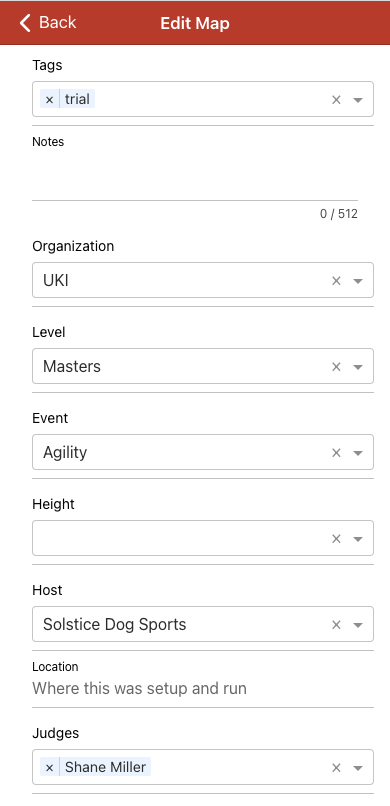Clear all tags with the X icon

[x=336, y=100]
